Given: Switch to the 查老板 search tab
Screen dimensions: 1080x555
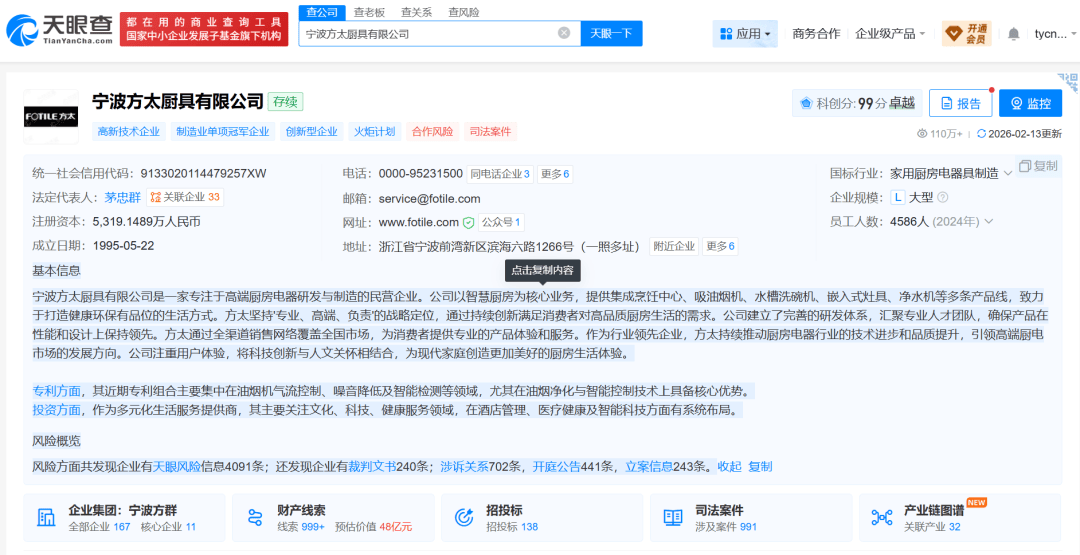Looking at the screenshot, I should [369, 12].
